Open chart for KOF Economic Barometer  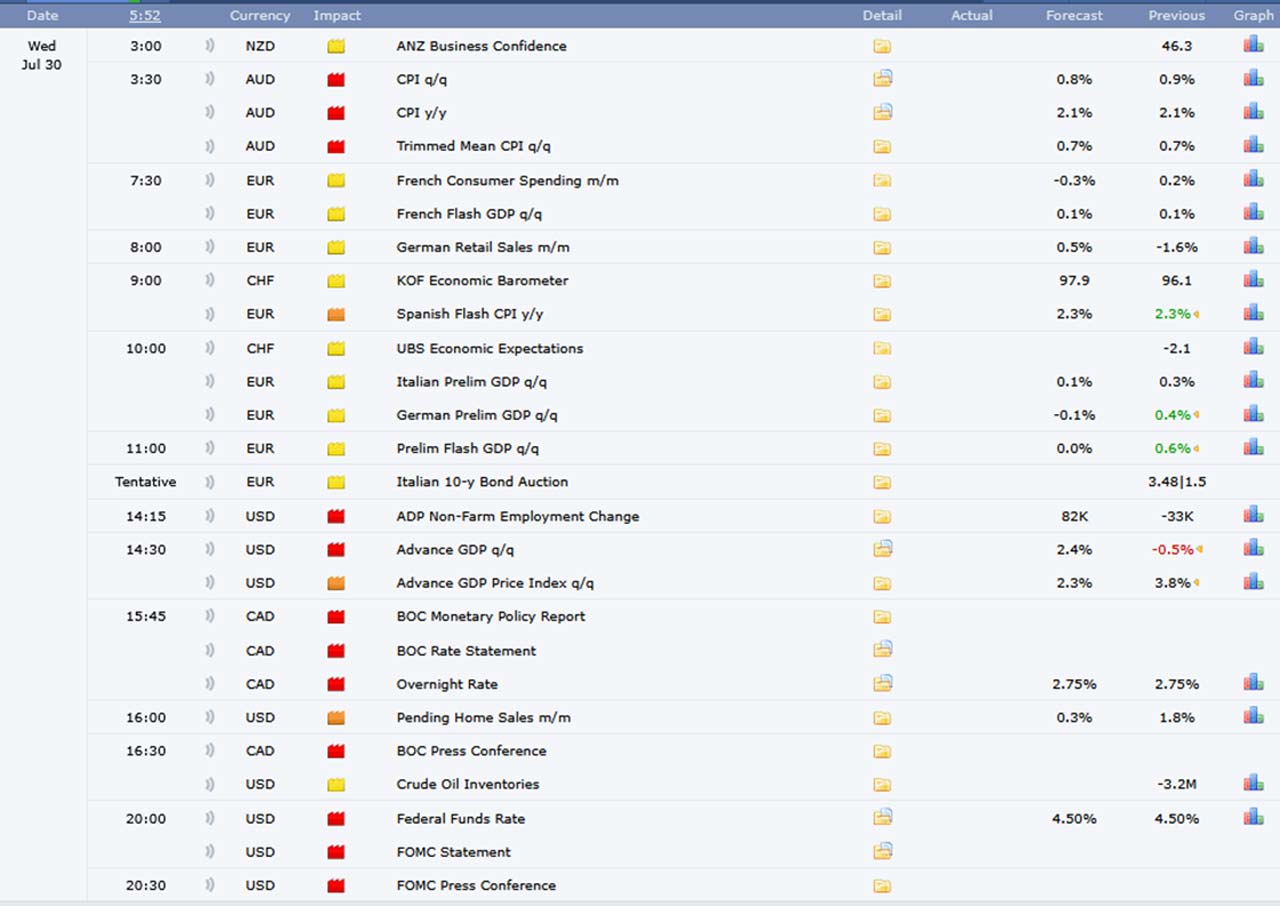click(1253, 279)
